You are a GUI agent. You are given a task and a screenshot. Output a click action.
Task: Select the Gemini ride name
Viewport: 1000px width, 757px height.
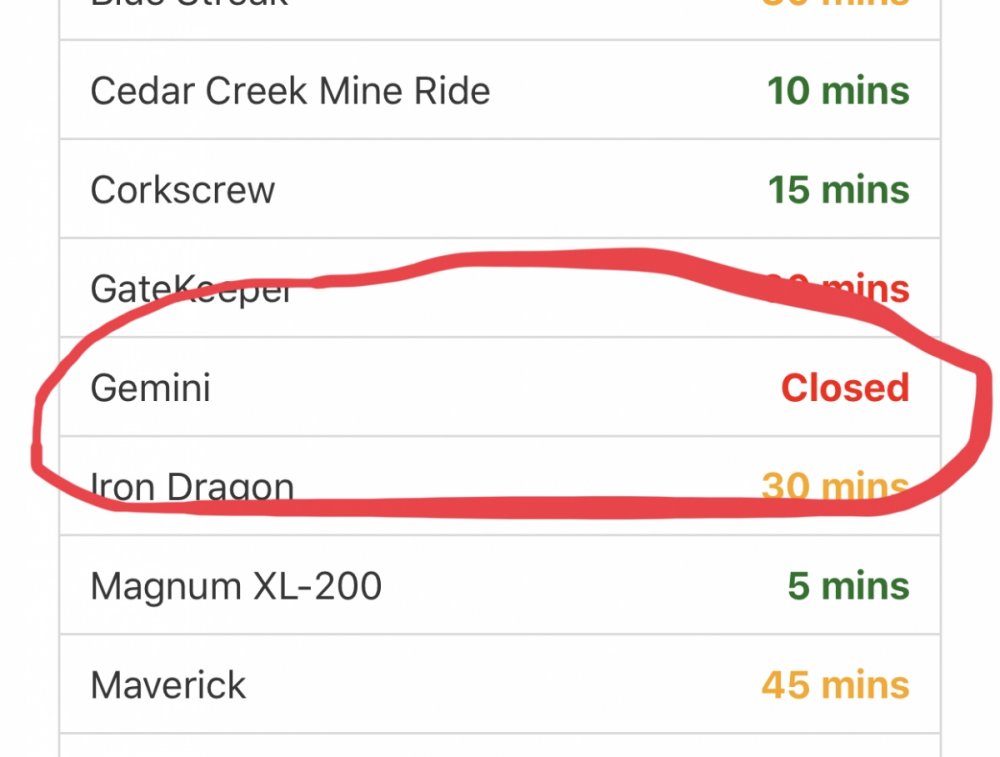coord(150,388)
